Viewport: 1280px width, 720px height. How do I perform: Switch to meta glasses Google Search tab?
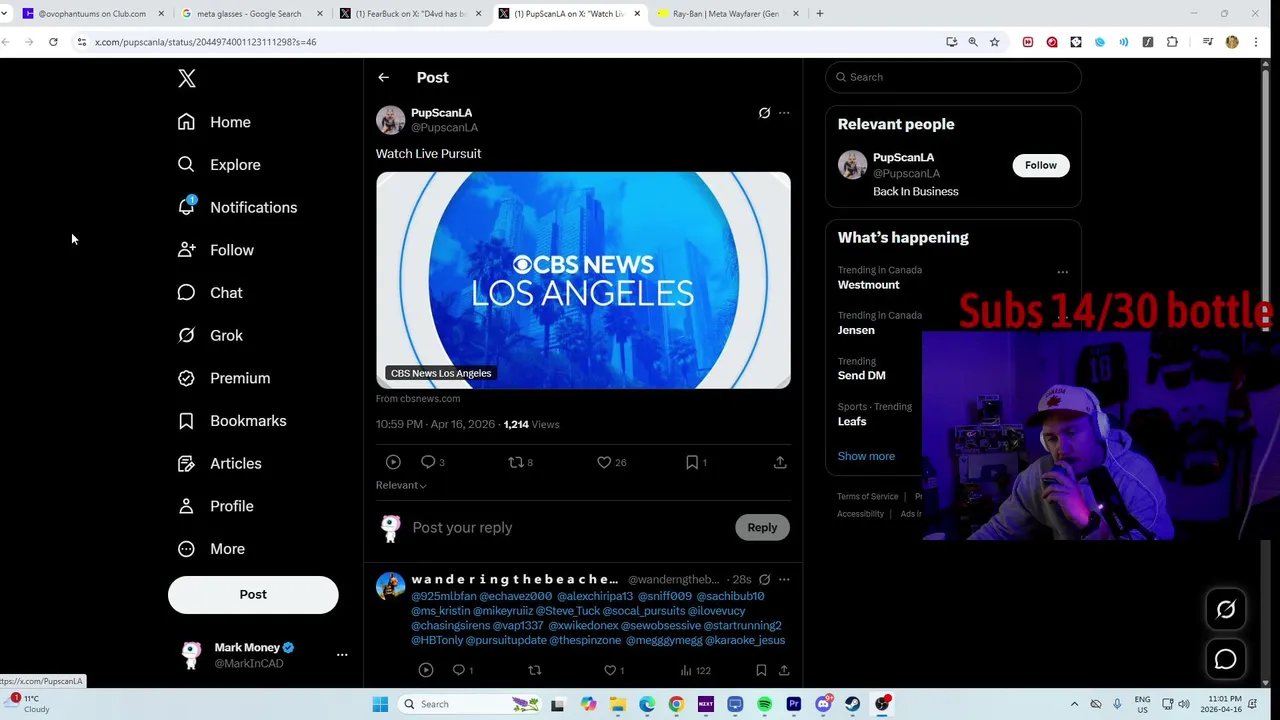[x=249, y=14]
